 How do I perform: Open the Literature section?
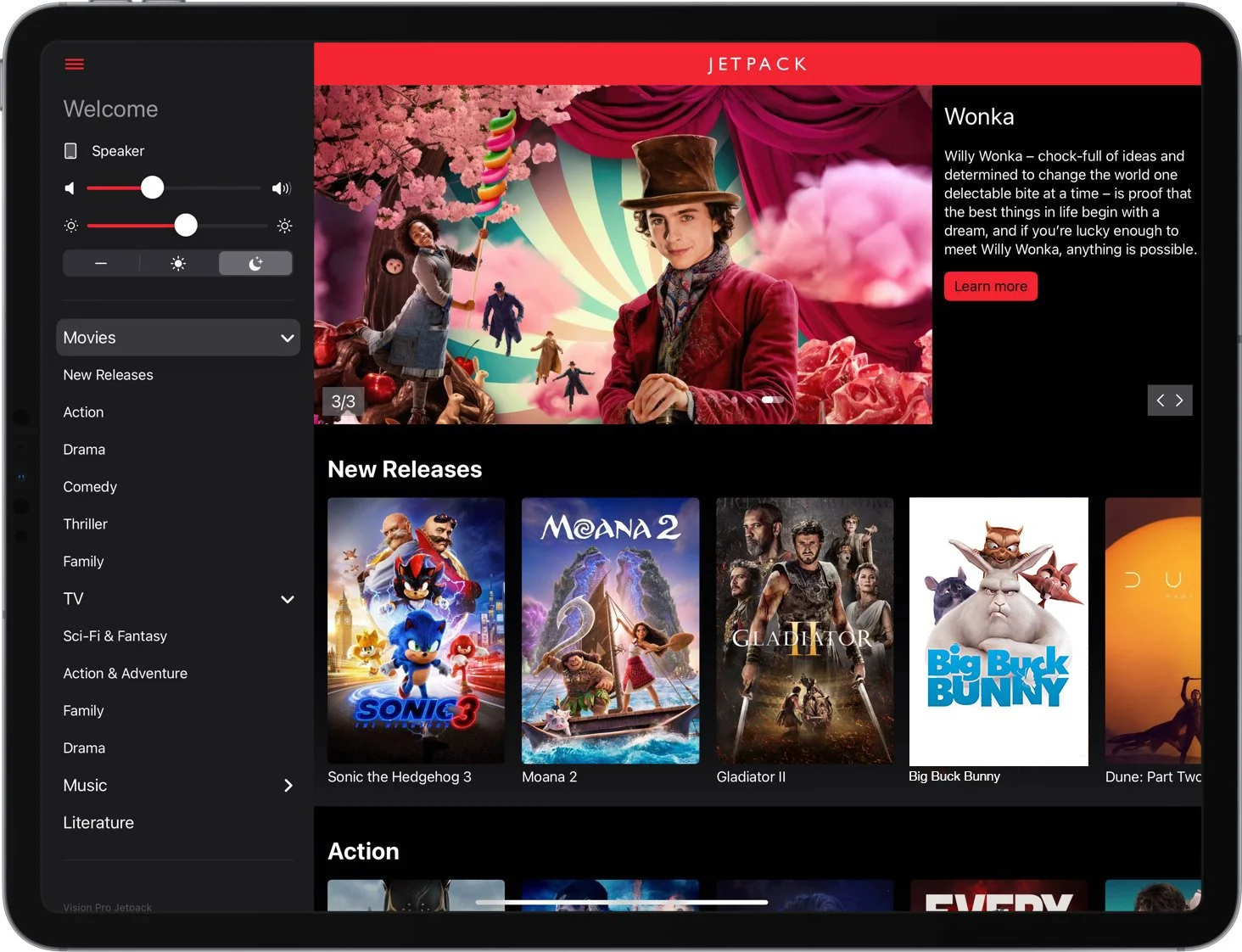[x=98, y=823]
